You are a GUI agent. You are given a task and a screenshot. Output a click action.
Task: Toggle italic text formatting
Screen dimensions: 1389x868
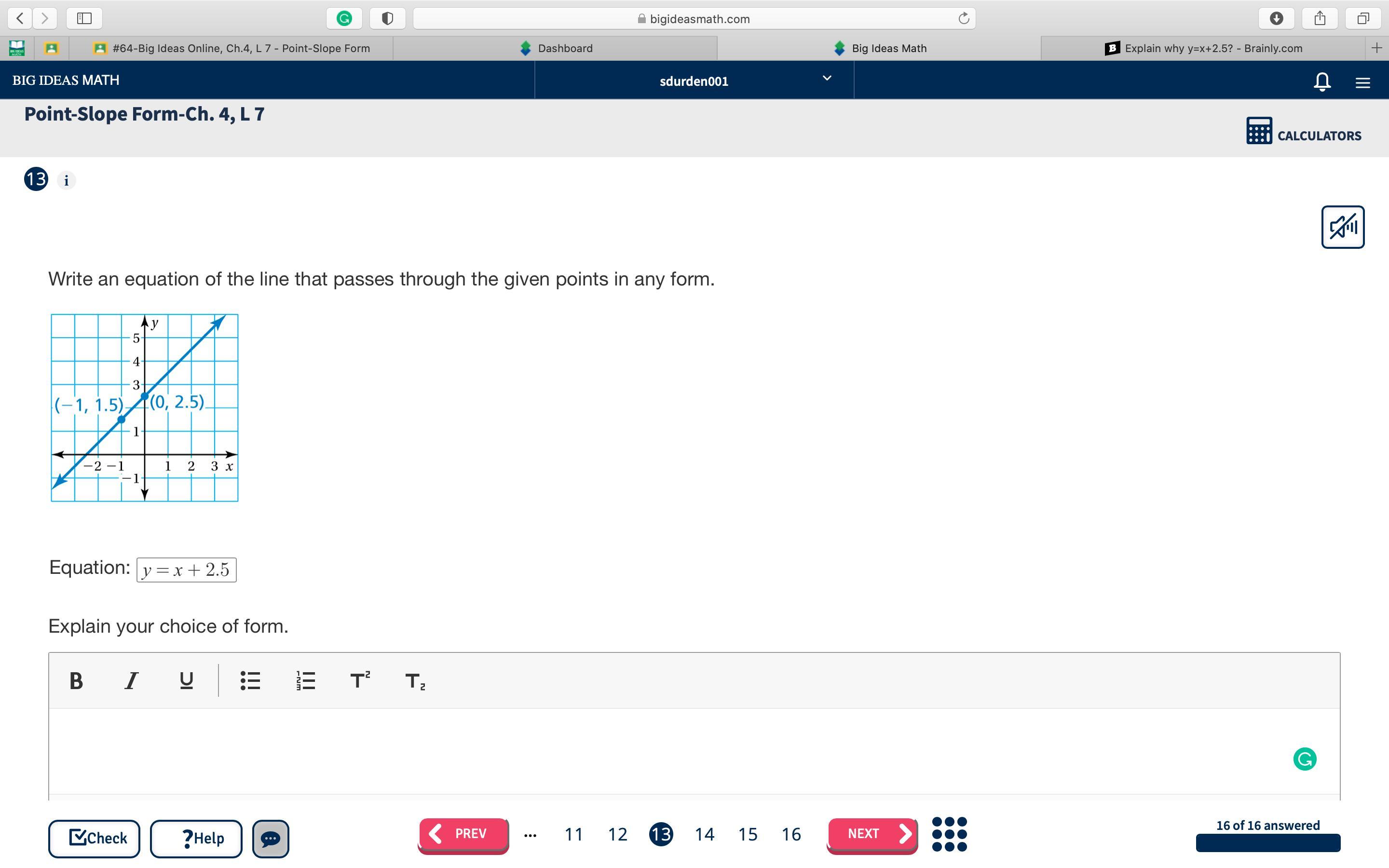[132, 681]
